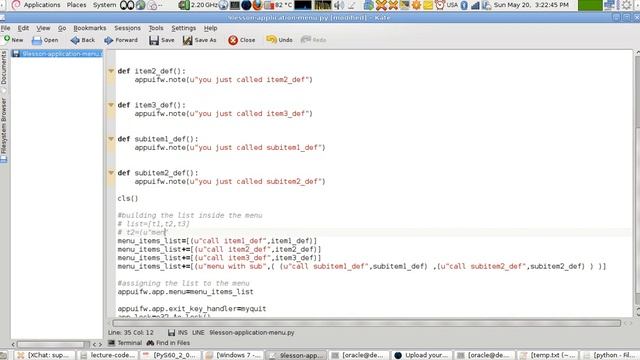
Task: Open the Edit menu
Action: click(23, 28)
